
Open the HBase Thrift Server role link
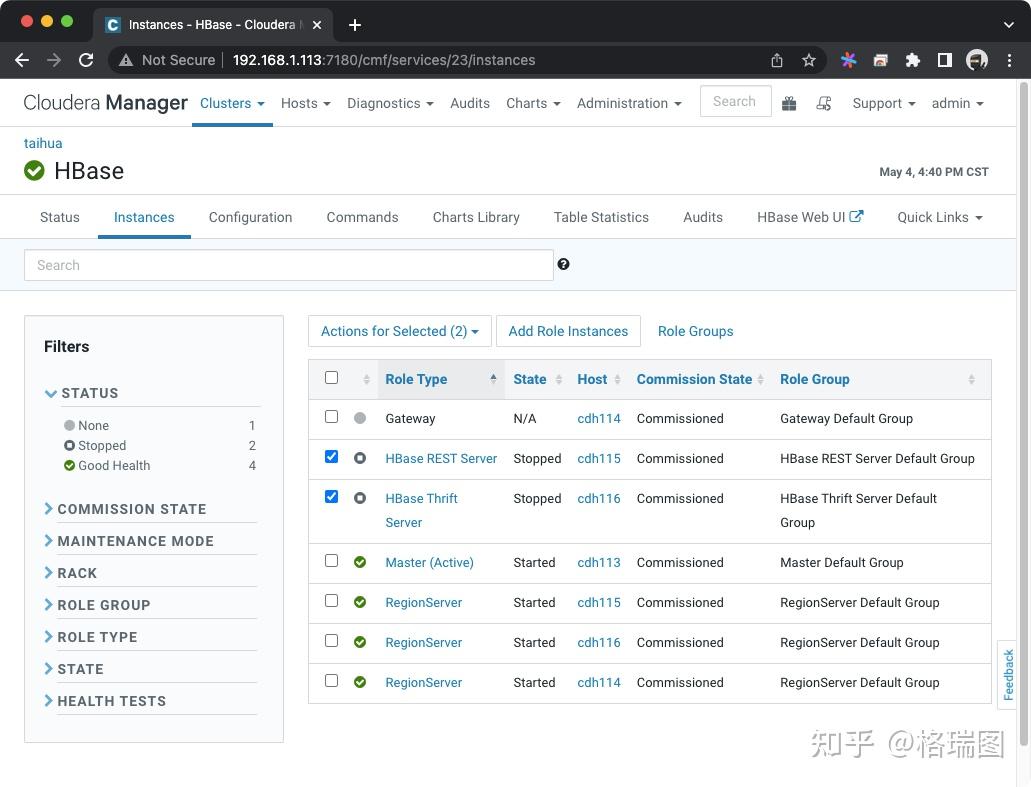pyautogui.click(x=421, y=498)
